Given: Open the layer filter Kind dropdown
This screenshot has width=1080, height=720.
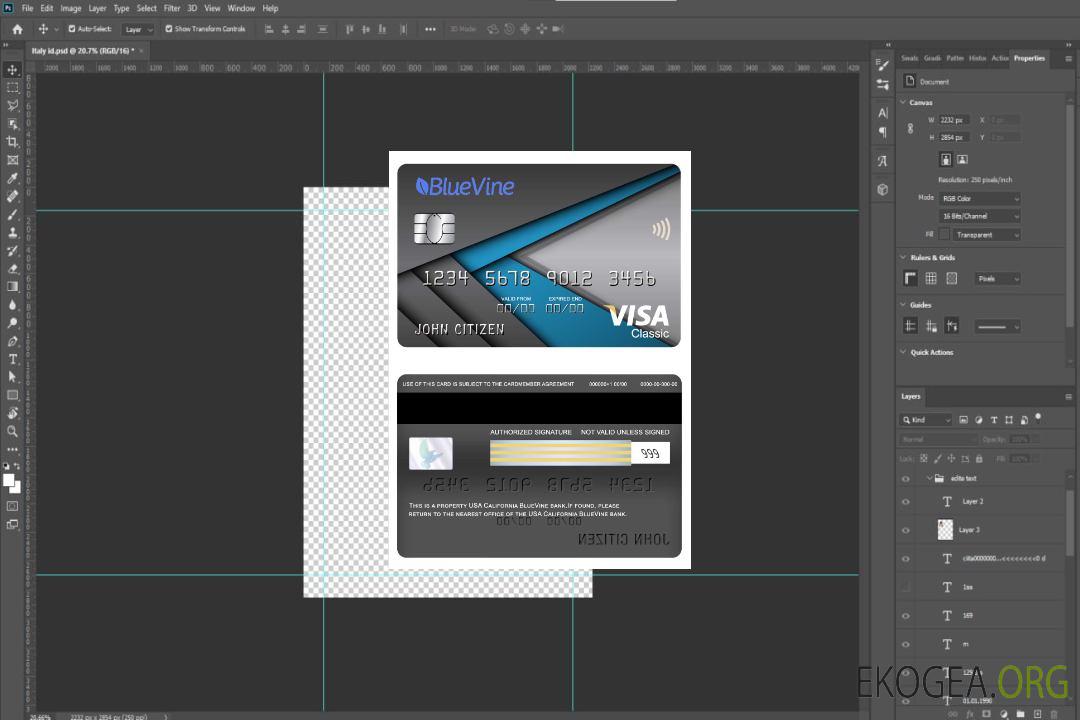Looking at the screenshot, I should point(926,420).
